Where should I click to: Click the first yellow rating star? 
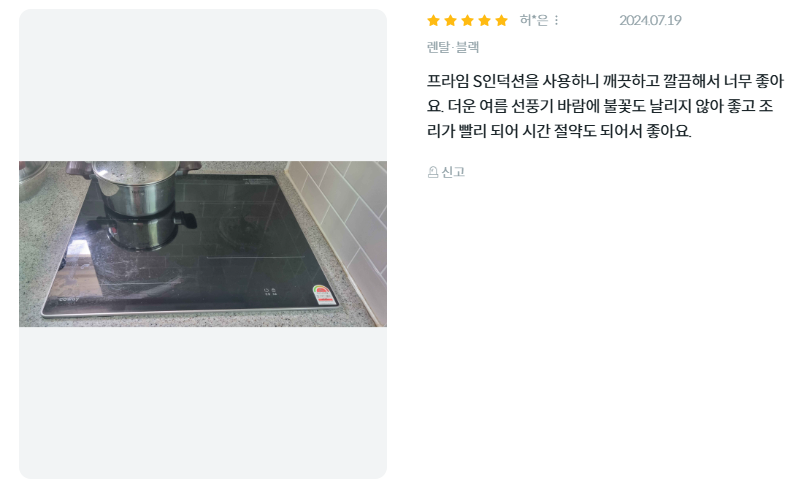pos(433,20)
